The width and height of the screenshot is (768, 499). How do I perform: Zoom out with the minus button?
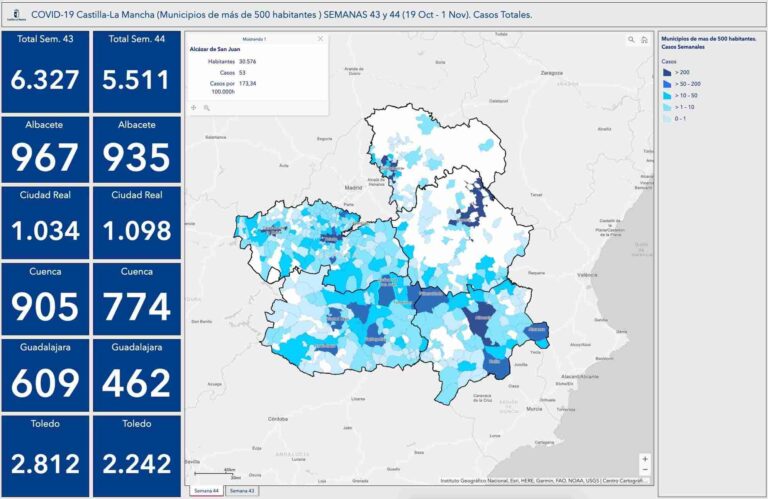(x=645, y=470)
